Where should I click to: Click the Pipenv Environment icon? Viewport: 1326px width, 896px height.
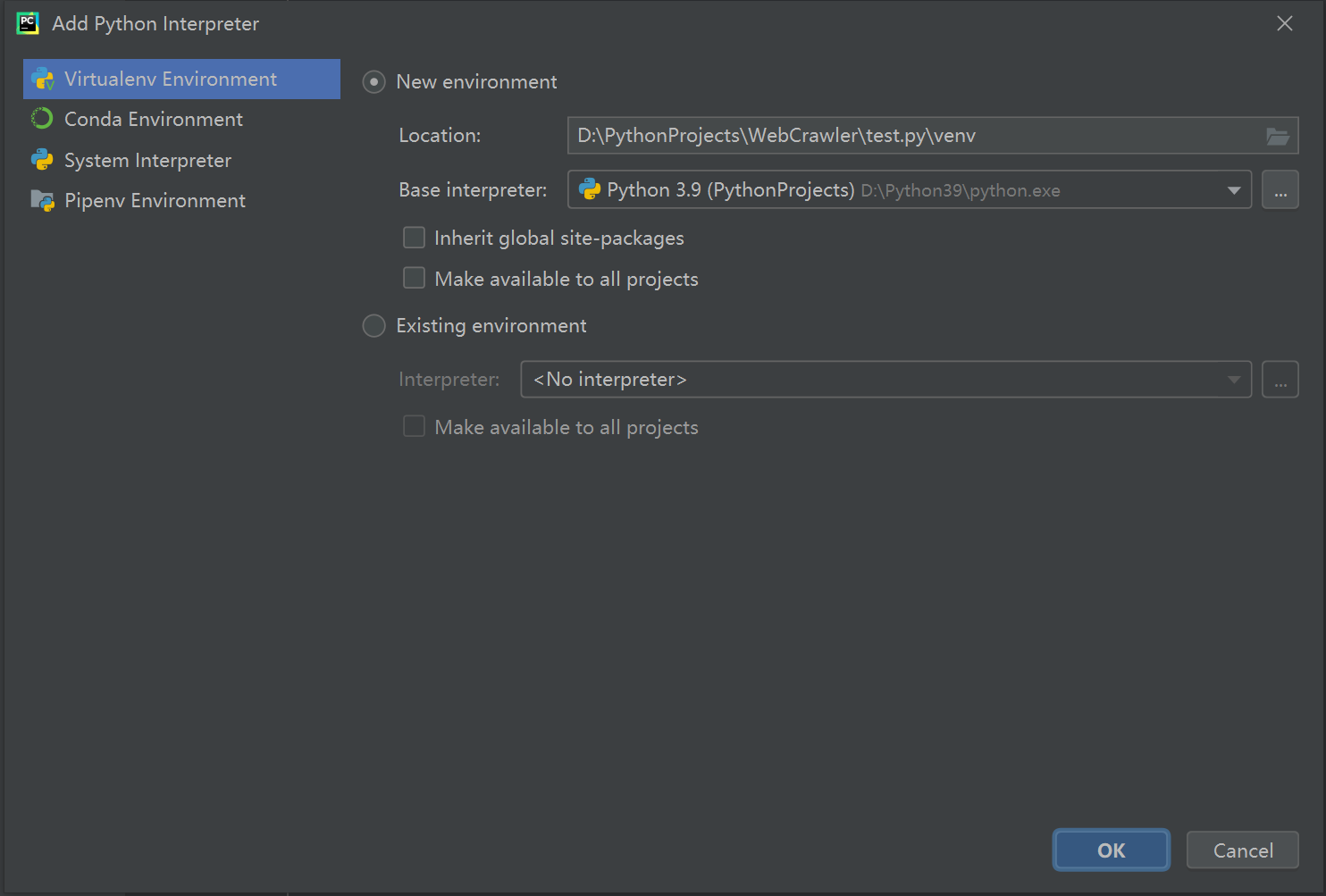coord(42,200)
